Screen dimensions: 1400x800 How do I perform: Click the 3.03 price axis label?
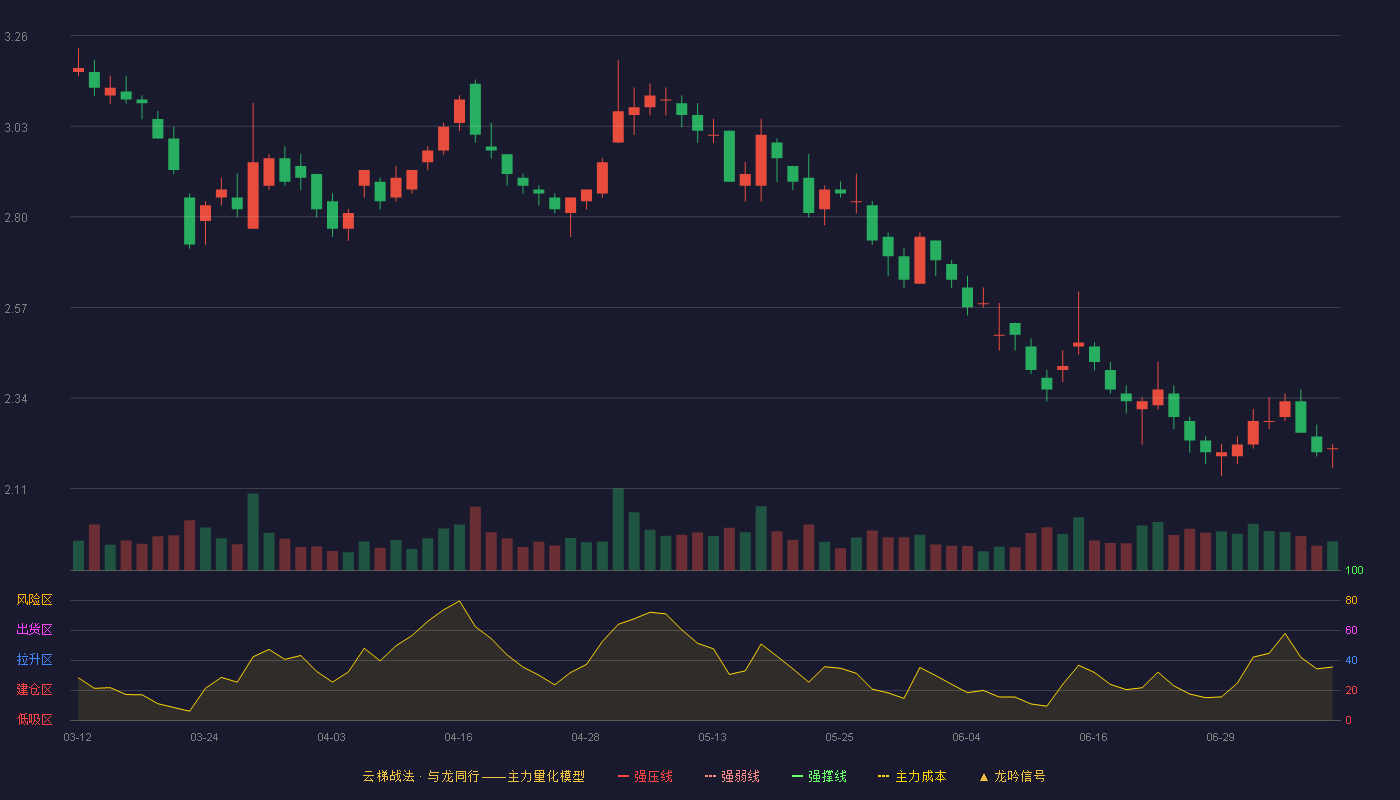pos(16,128)
